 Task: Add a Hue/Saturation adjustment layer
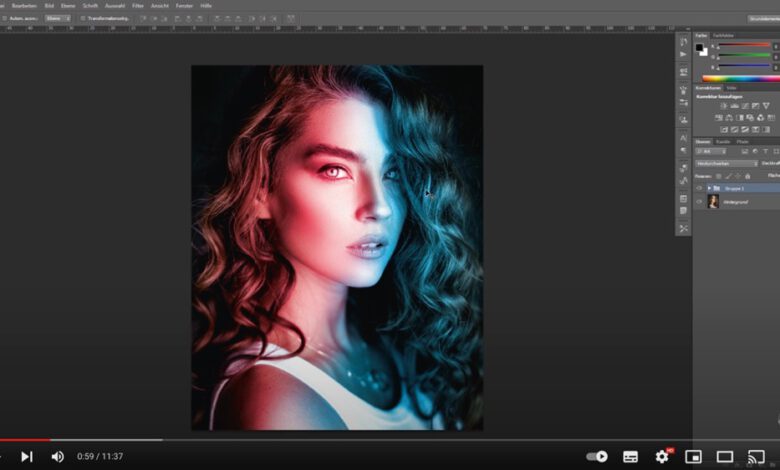click(x=718, y=118)
